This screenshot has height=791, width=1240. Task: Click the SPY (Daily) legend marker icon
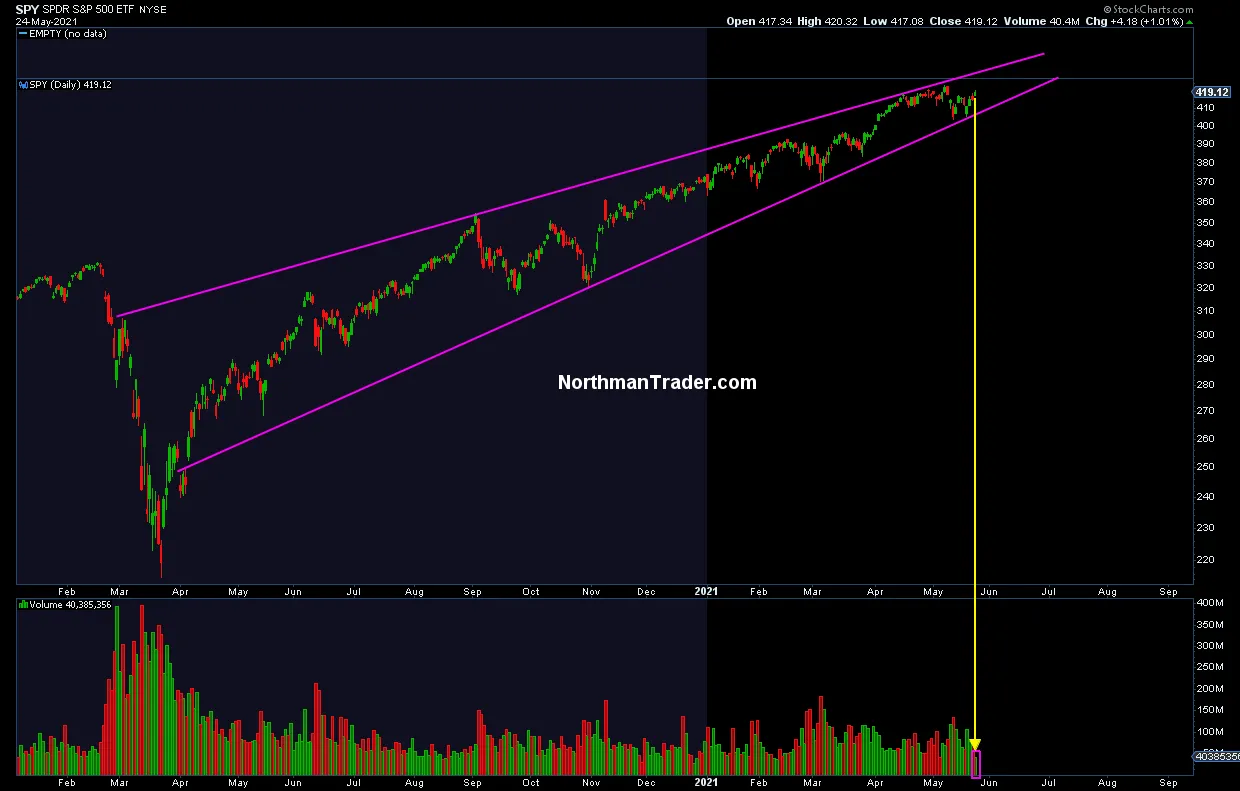click(24, 85)
